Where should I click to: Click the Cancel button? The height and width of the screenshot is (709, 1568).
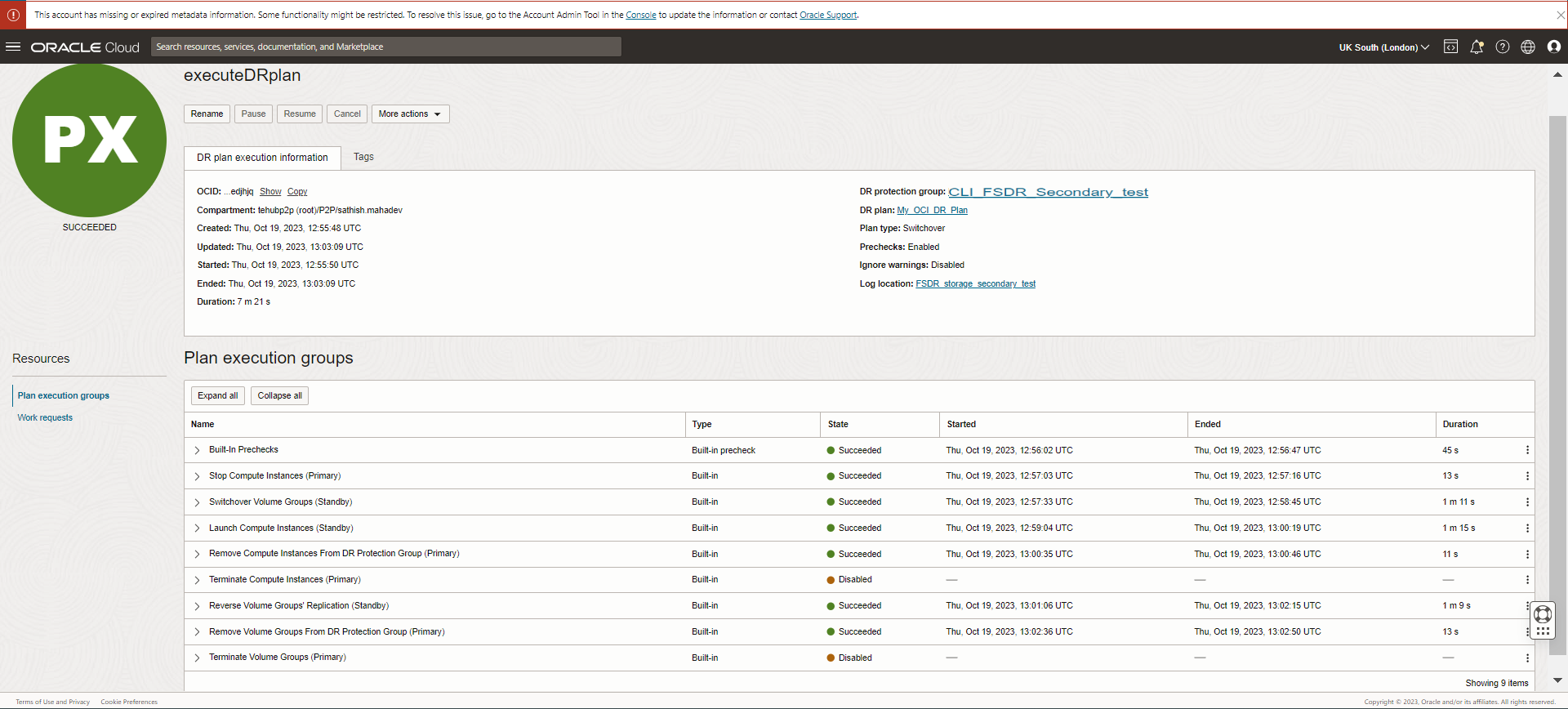(x=347, y=114)
